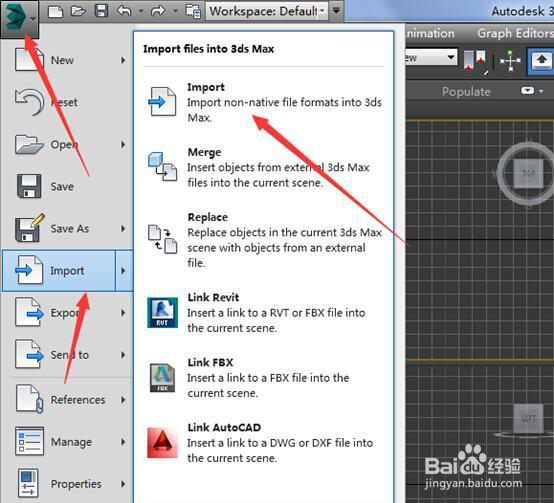Click the Save As floppy with pencil icon
This screenshot has height=503, width=554.
(x=30, y=227)
